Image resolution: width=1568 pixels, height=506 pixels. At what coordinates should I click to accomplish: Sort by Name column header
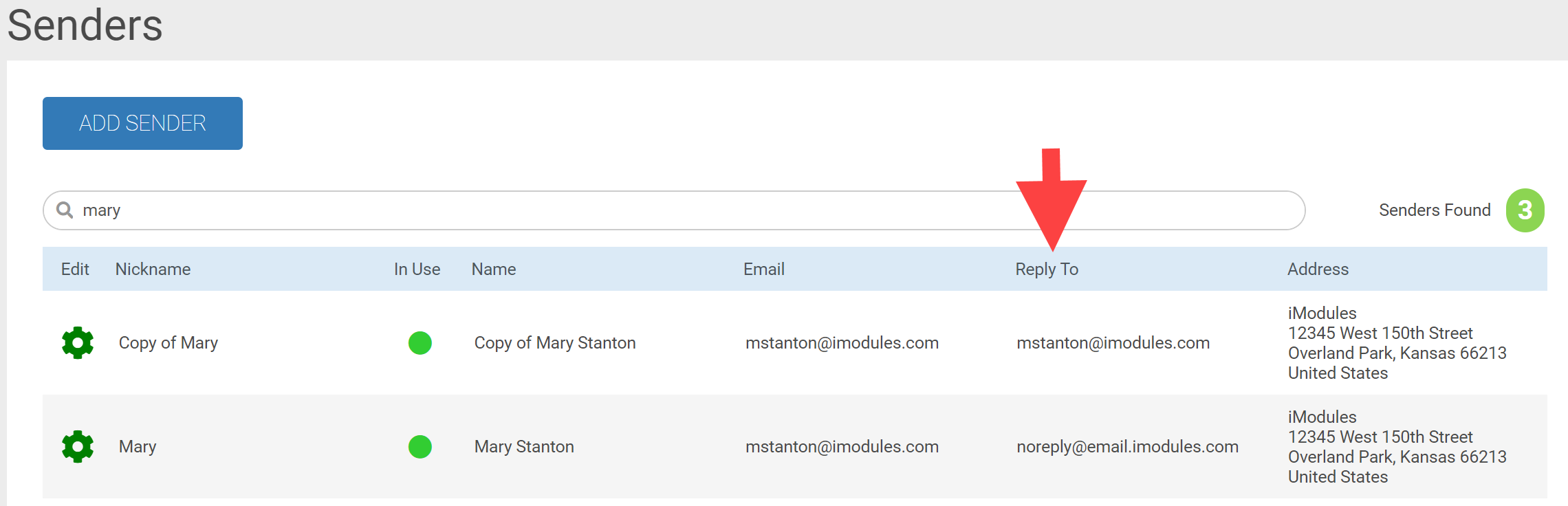click(x=493, y=269)
